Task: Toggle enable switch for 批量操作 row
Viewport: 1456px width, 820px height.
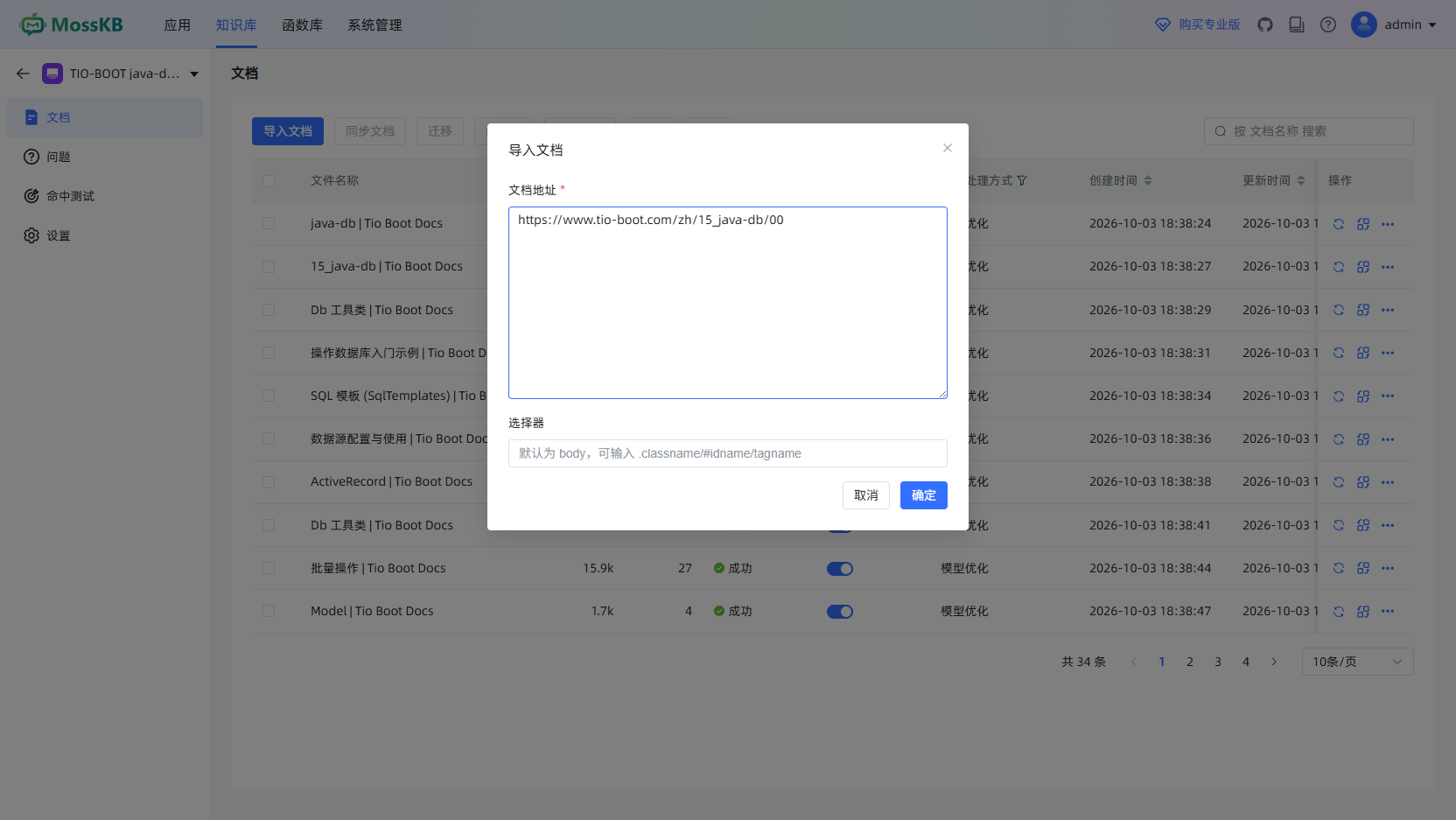Action: pyautogui.click(x=840, y=569)
